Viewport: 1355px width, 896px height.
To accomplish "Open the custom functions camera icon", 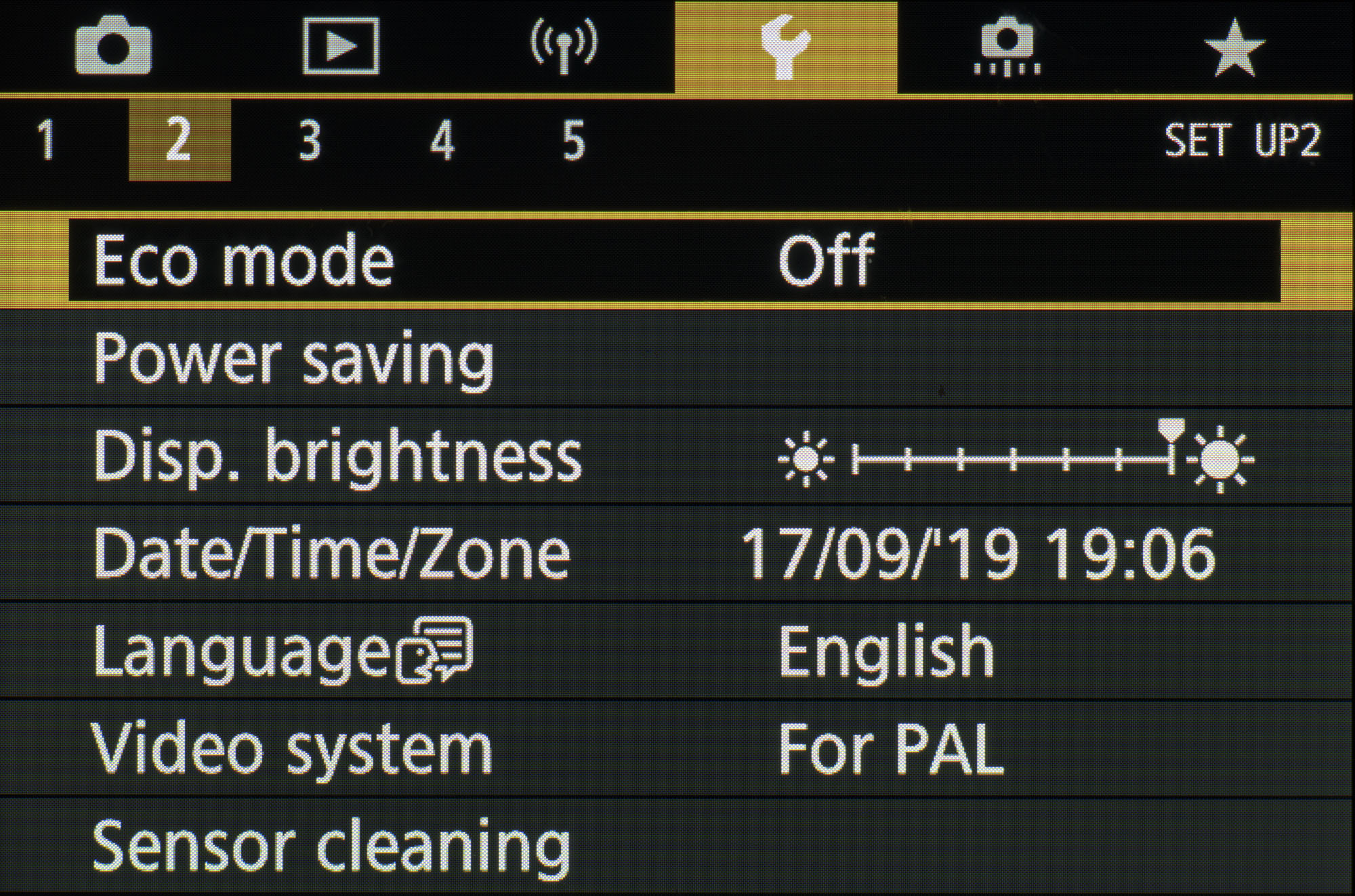I will point(1007,47).
